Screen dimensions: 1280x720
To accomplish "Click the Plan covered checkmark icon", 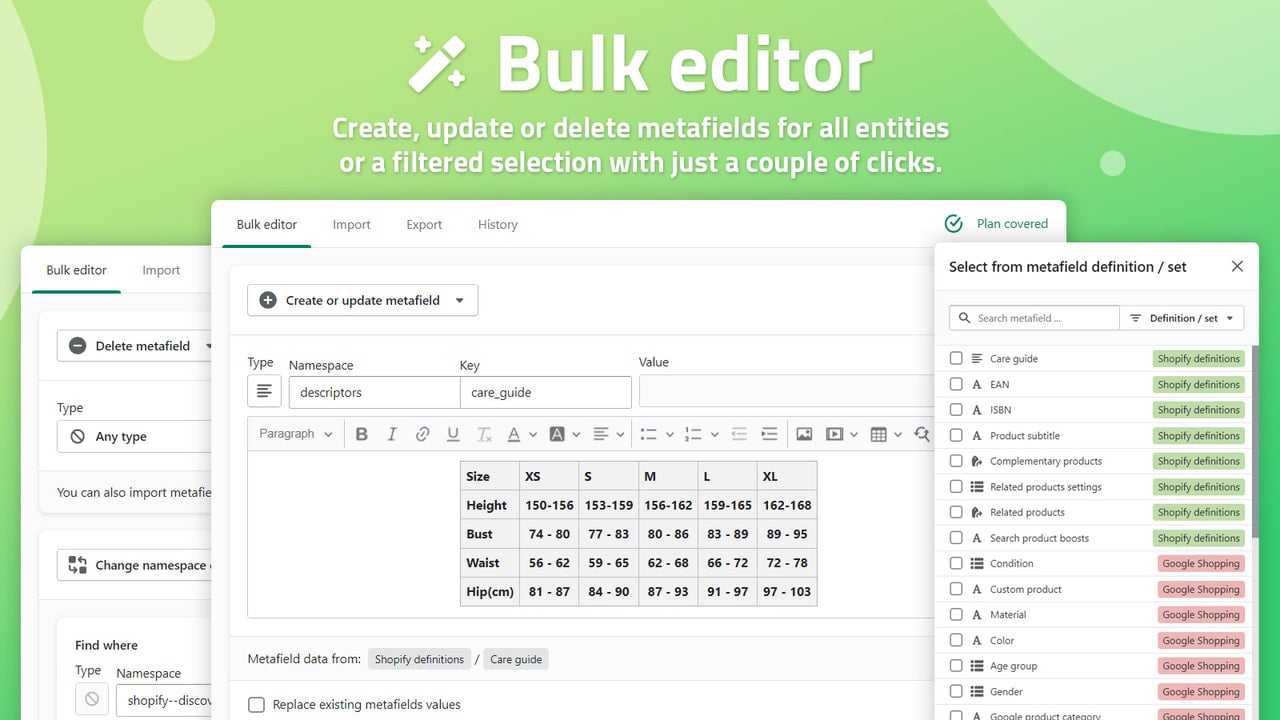I will pos(954,223).
